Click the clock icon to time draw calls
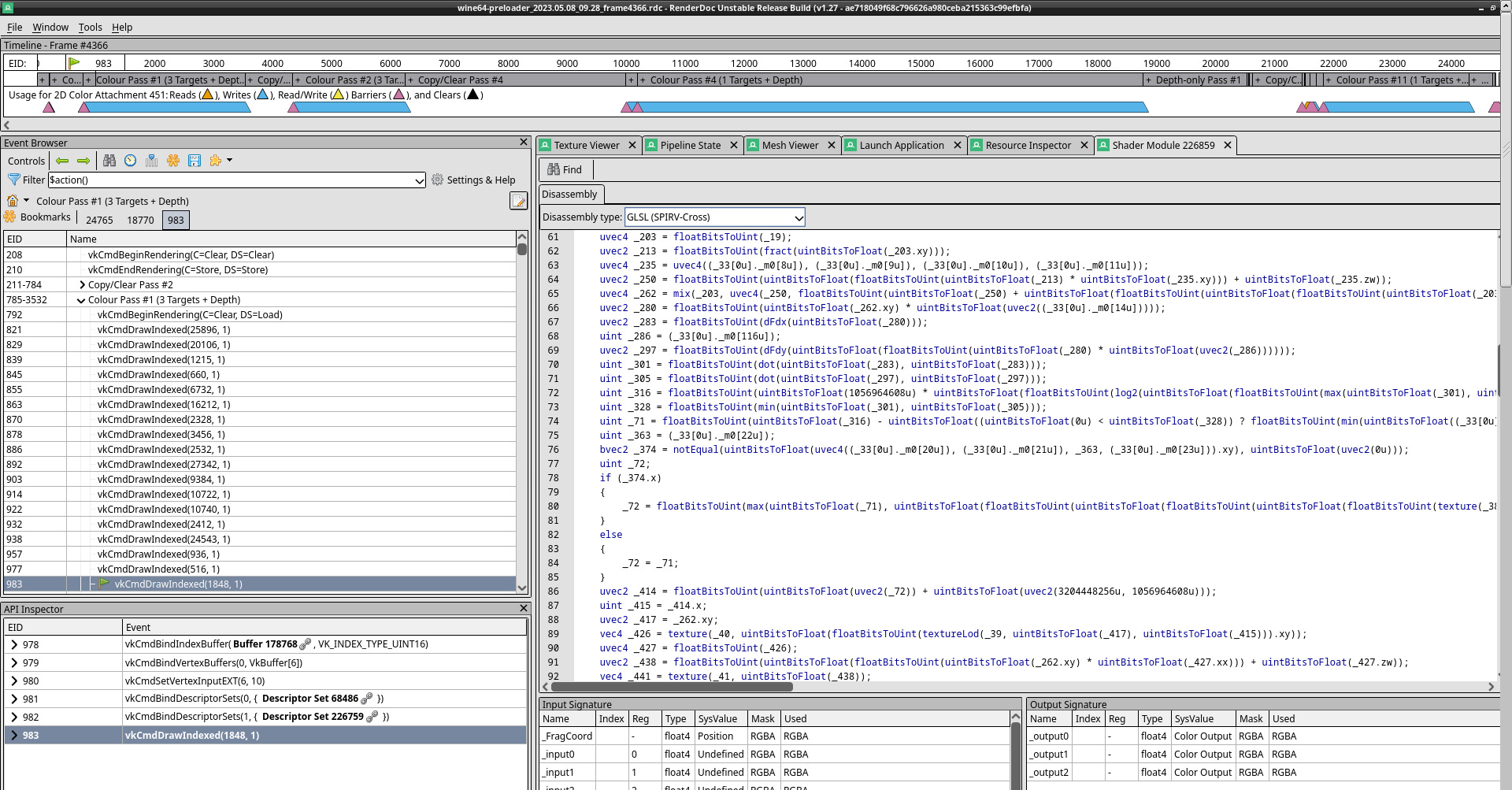 (x=130, y=161)
